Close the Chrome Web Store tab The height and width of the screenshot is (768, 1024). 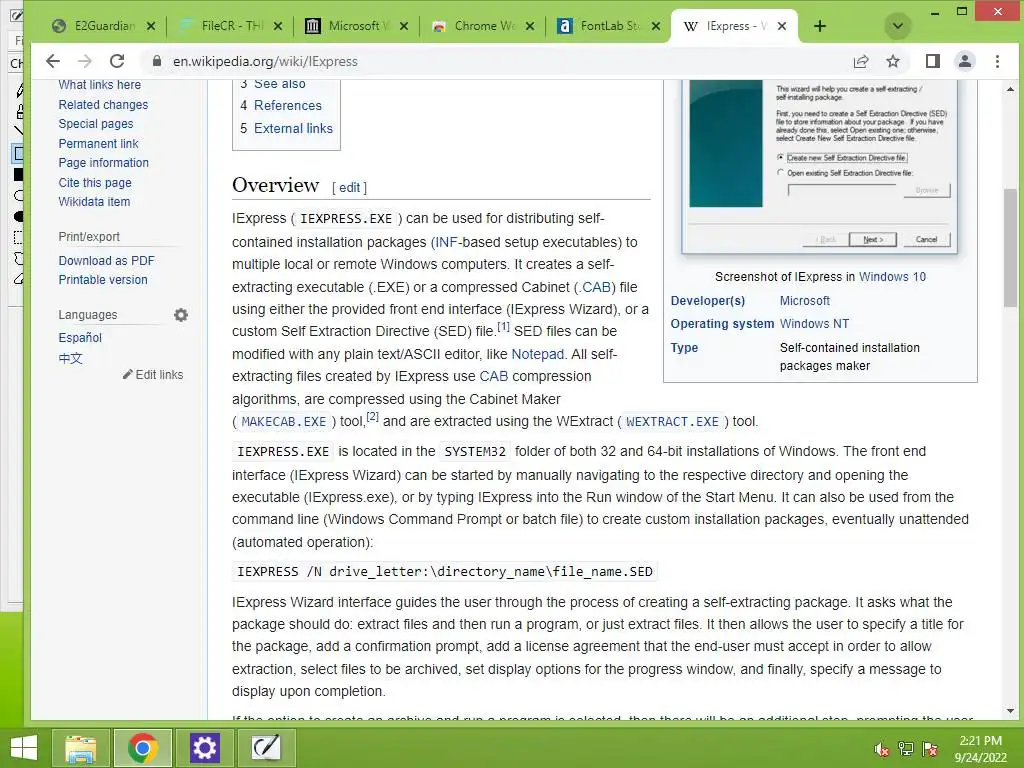click(x=530, y=26)
